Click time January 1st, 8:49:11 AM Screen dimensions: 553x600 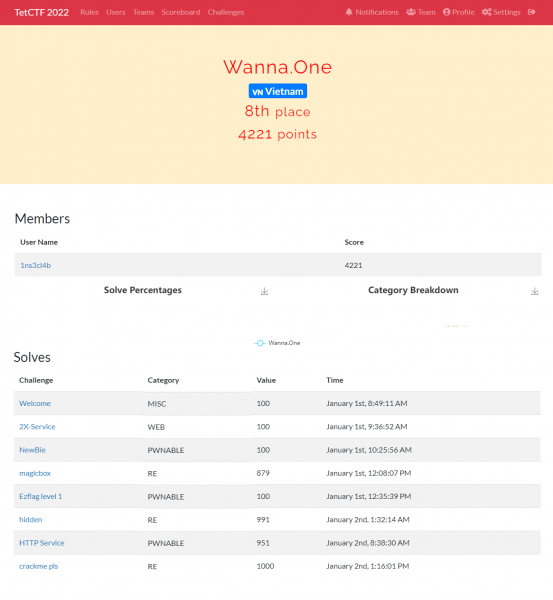click(367, 403)
